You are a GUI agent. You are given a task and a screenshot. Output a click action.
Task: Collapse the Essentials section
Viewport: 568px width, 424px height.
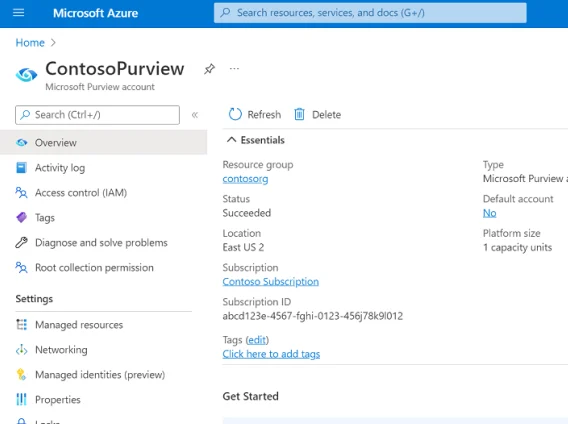pos(231,140)
